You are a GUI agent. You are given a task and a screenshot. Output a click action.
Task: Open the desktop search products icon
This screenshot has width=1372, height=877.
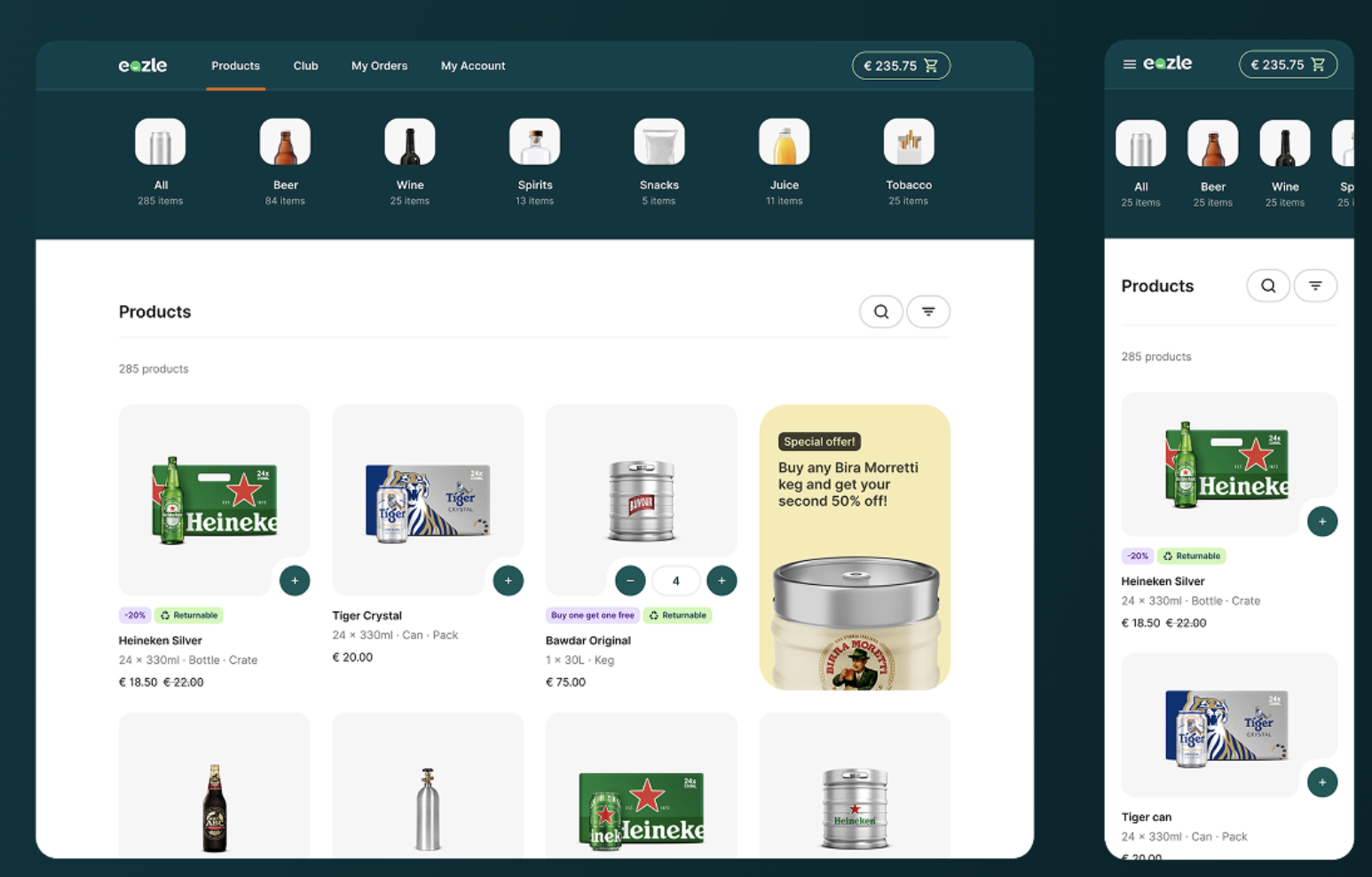pos(880,312)
